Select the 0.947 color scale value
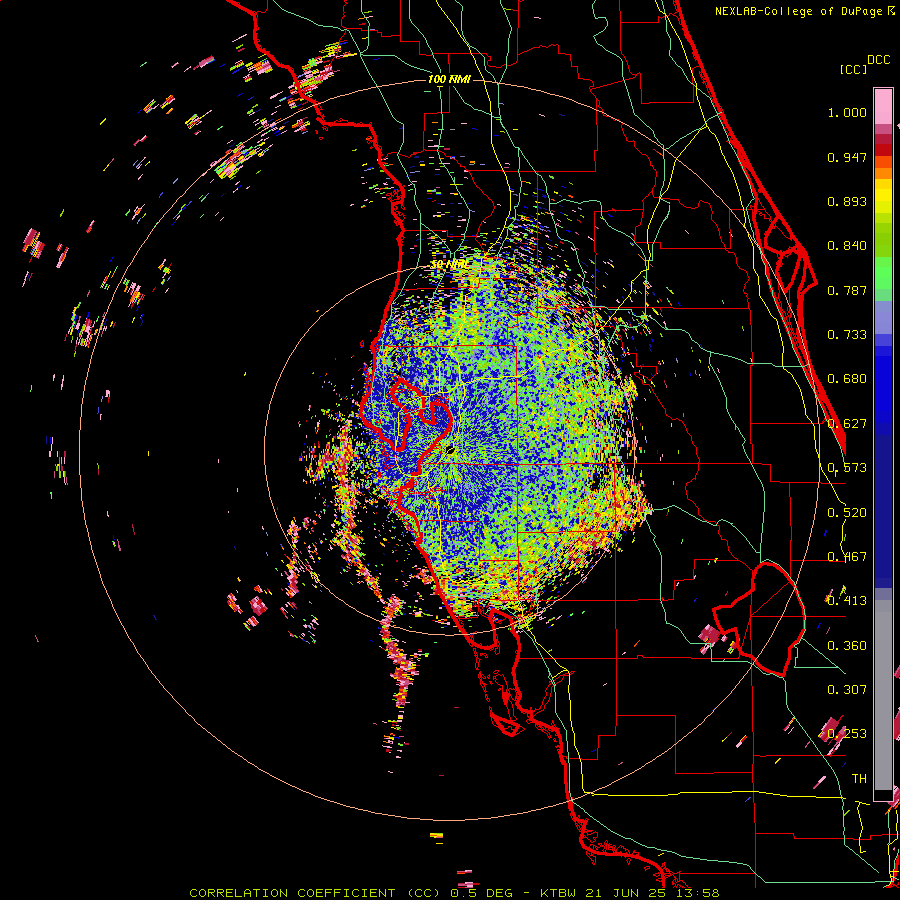This screenshot has height=900, width=900. click(x=847, y=157)
